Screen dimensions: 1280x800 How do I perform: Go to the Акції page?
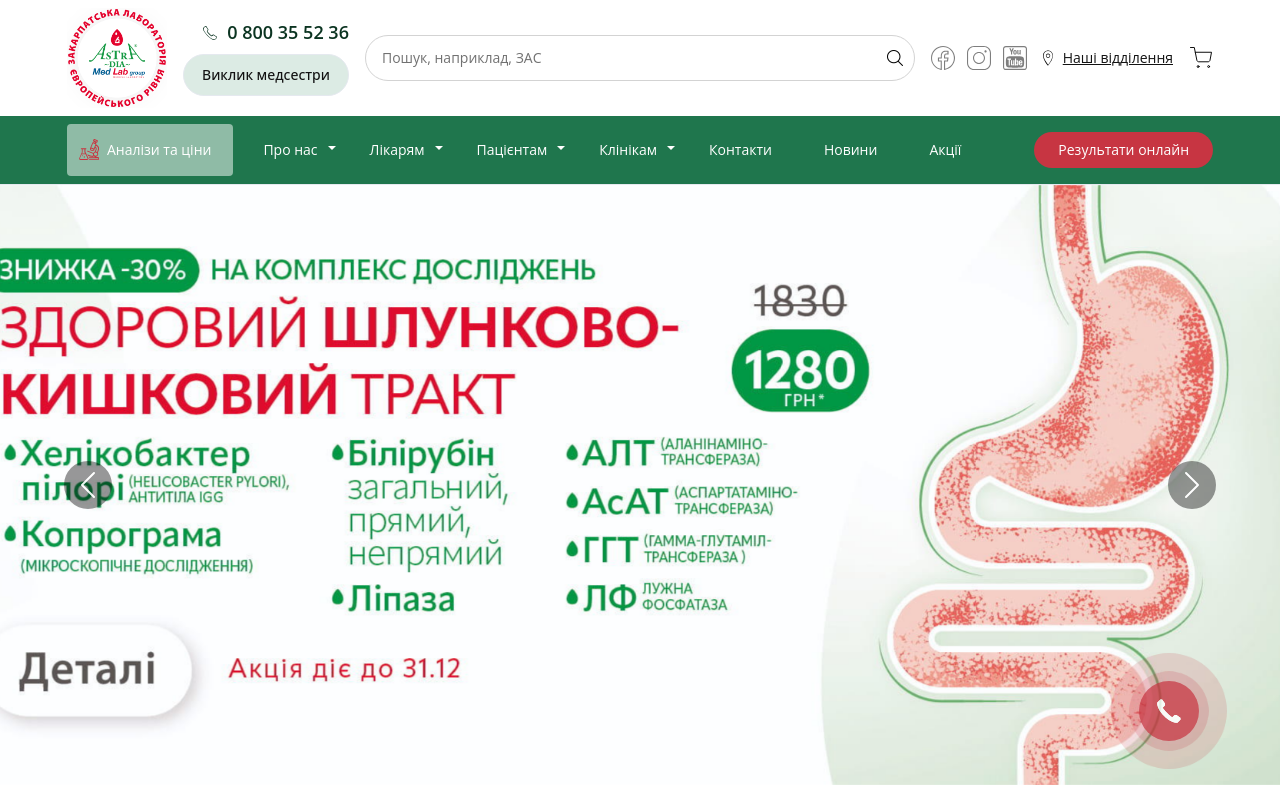click(x=945, y=150)
